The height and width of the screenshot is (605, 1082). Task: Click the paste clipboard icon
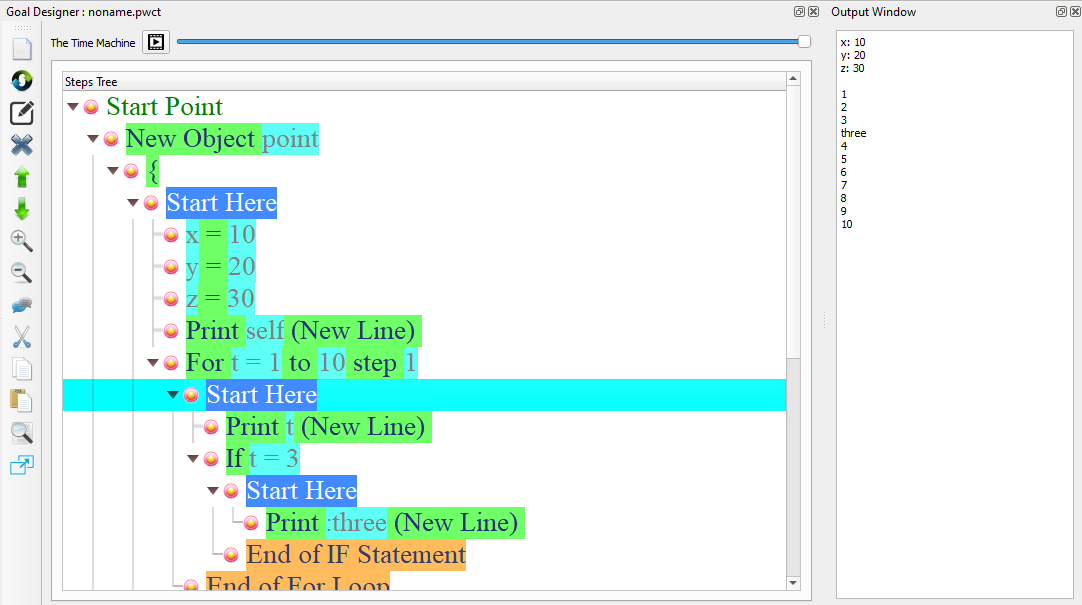click(x=21, y=401)
